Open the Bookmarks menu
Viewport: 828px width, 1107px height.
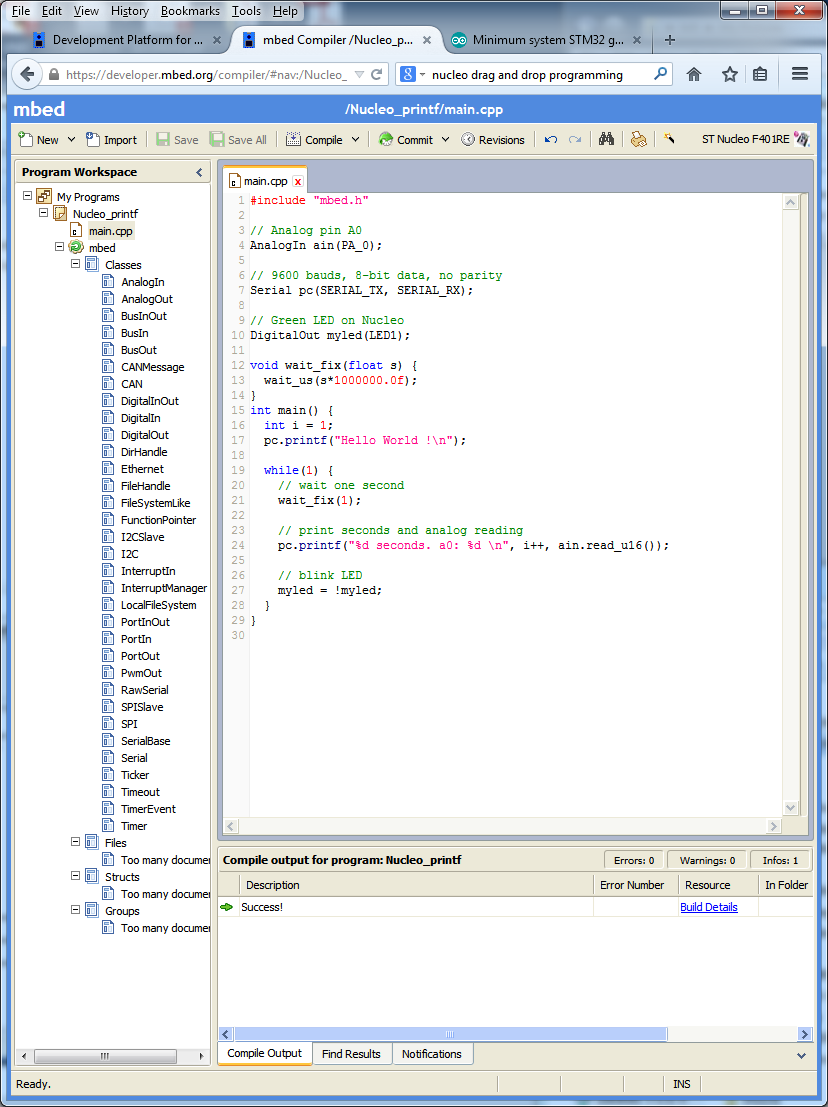click(x=190, y=11)
